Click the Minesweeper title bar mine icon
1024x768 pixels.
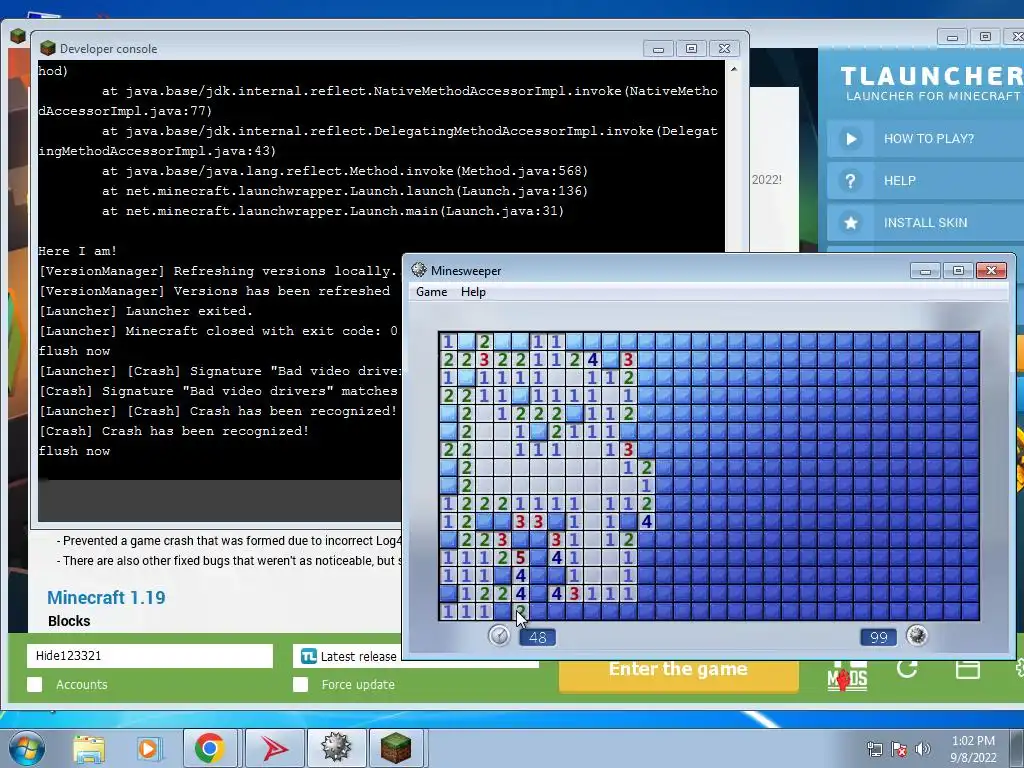(419, 270)
